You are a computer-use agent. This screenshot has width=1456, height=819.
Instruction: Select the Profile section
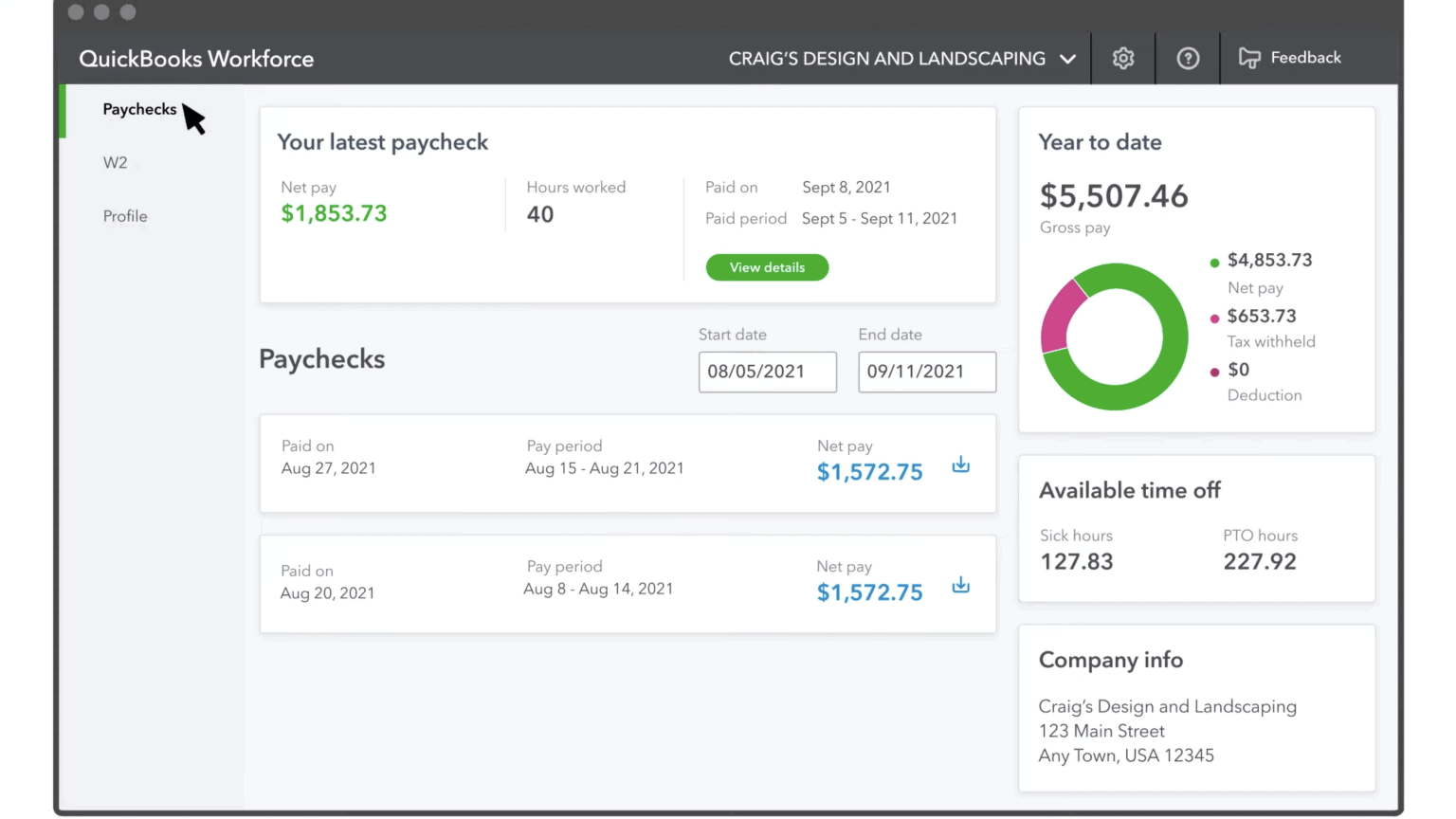(x=125, y=216)
